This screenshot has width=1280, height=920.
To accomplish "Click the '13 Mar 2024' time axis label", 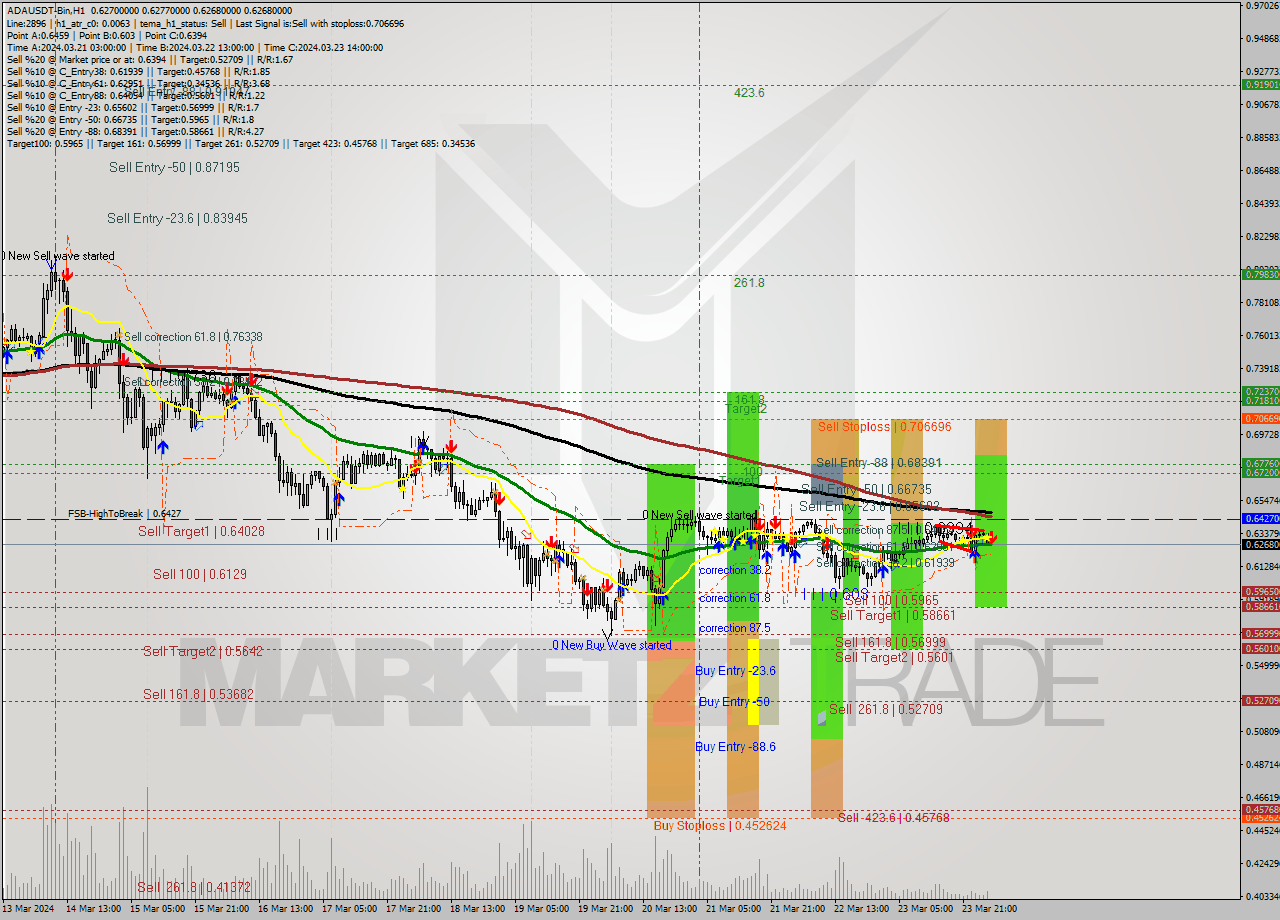I will click(28, 908).
